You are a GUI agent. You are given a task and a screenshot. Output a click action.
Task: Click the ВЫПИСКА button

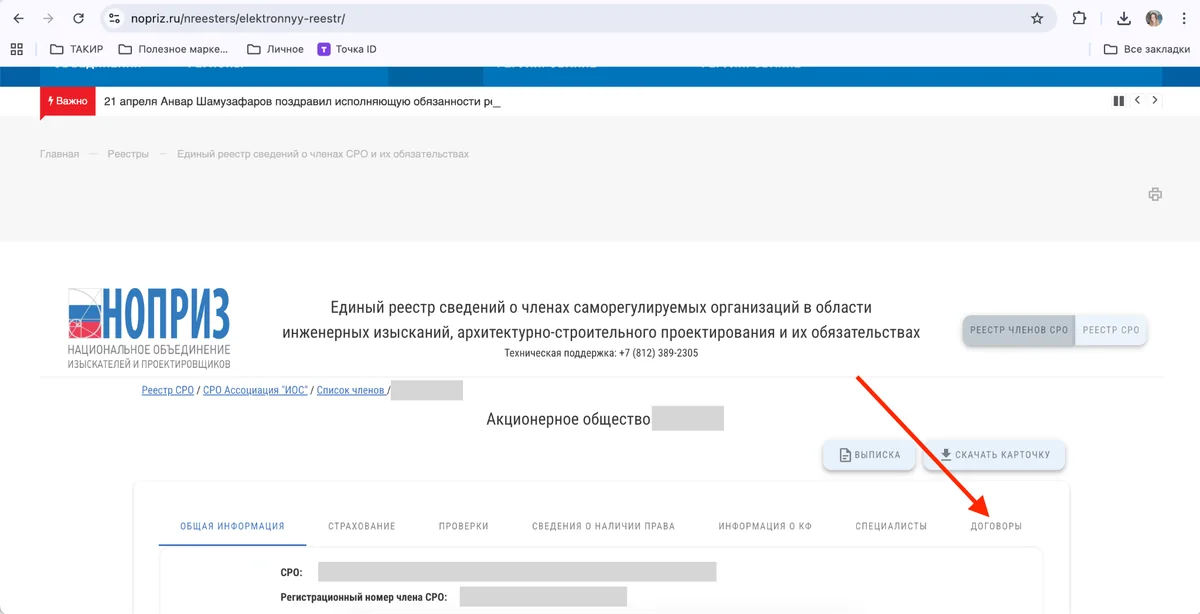click(869, 455)
